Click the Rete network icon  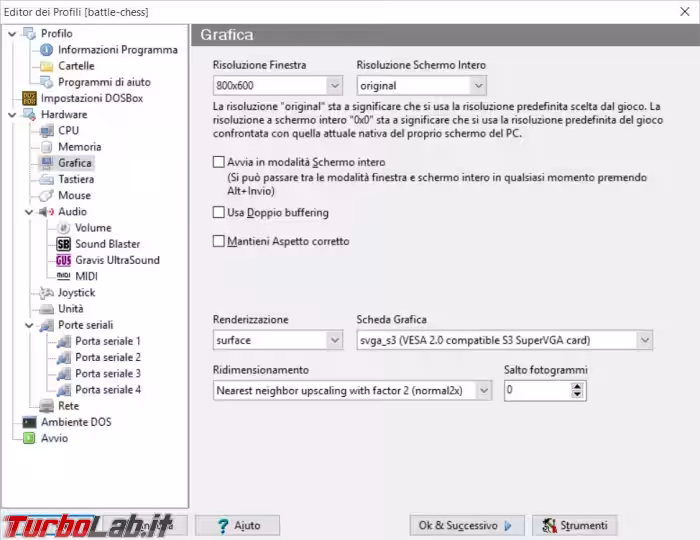[46, 406]
